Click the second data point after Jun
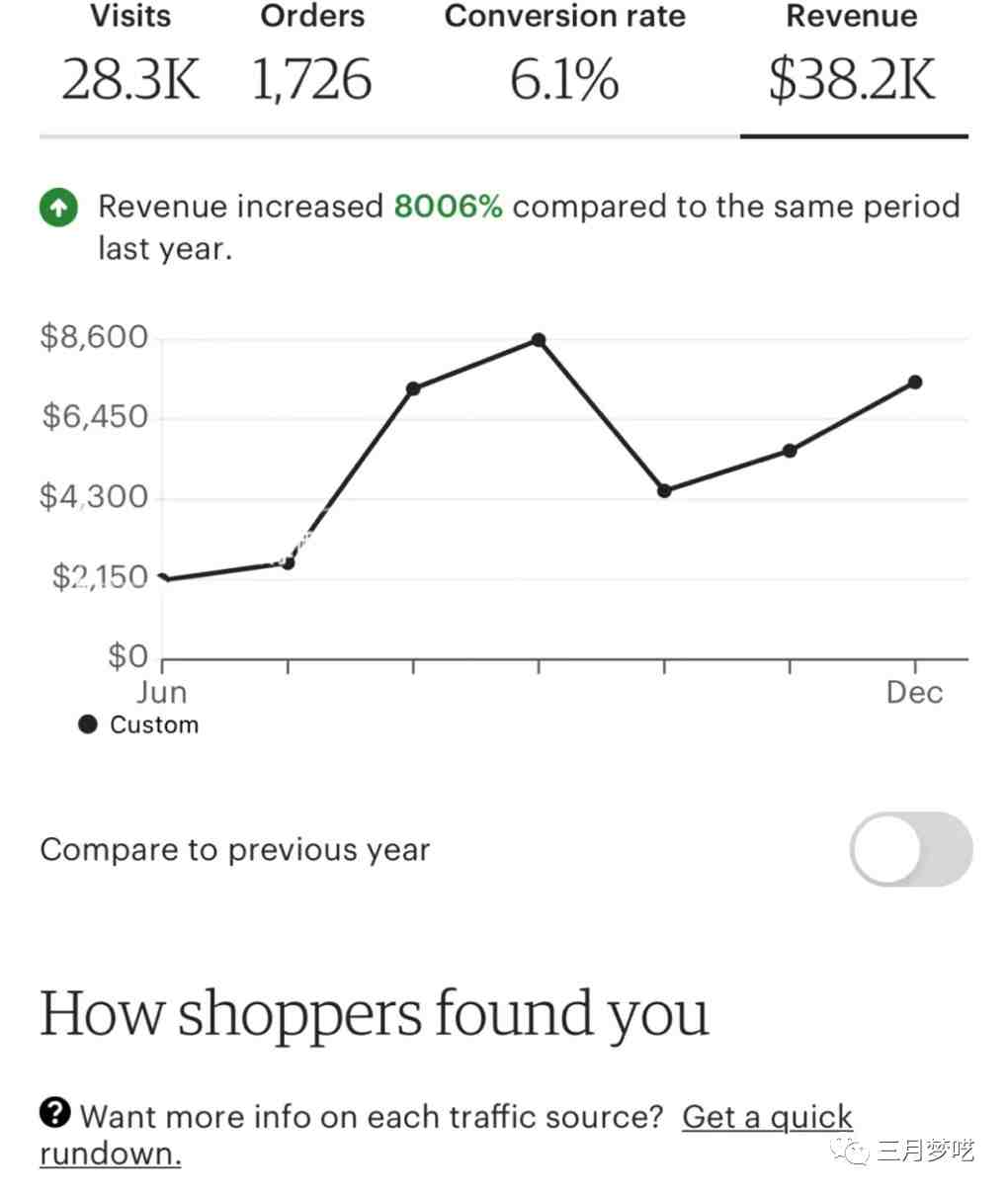The width and height of the screenshot is (1008, 1195). [288, 562]
